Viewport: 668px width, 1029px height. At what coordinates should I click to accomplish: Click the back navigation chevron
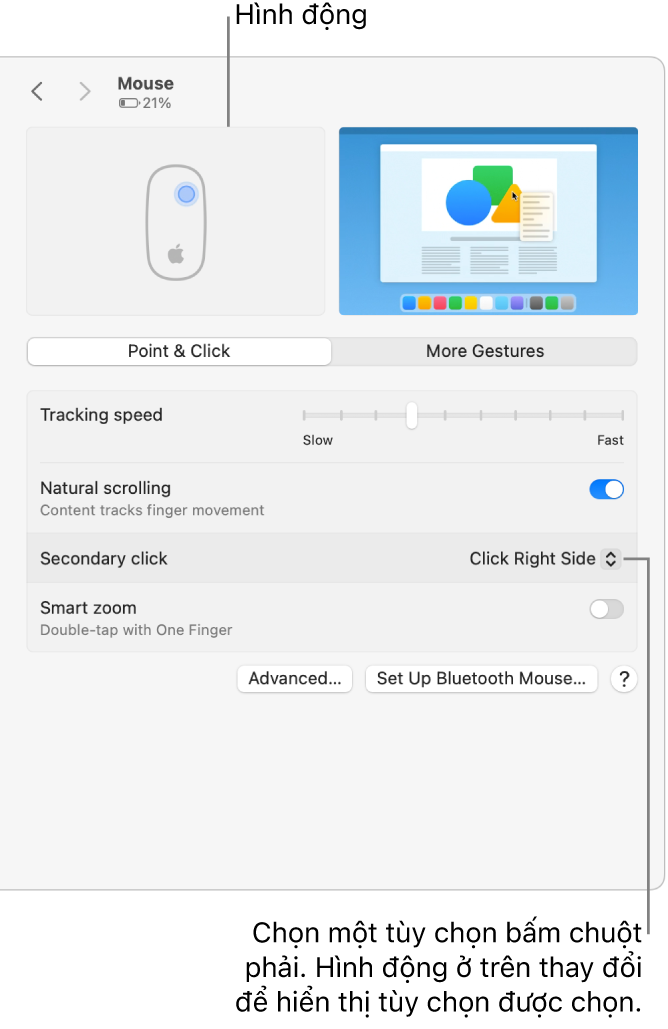[37, 92]
